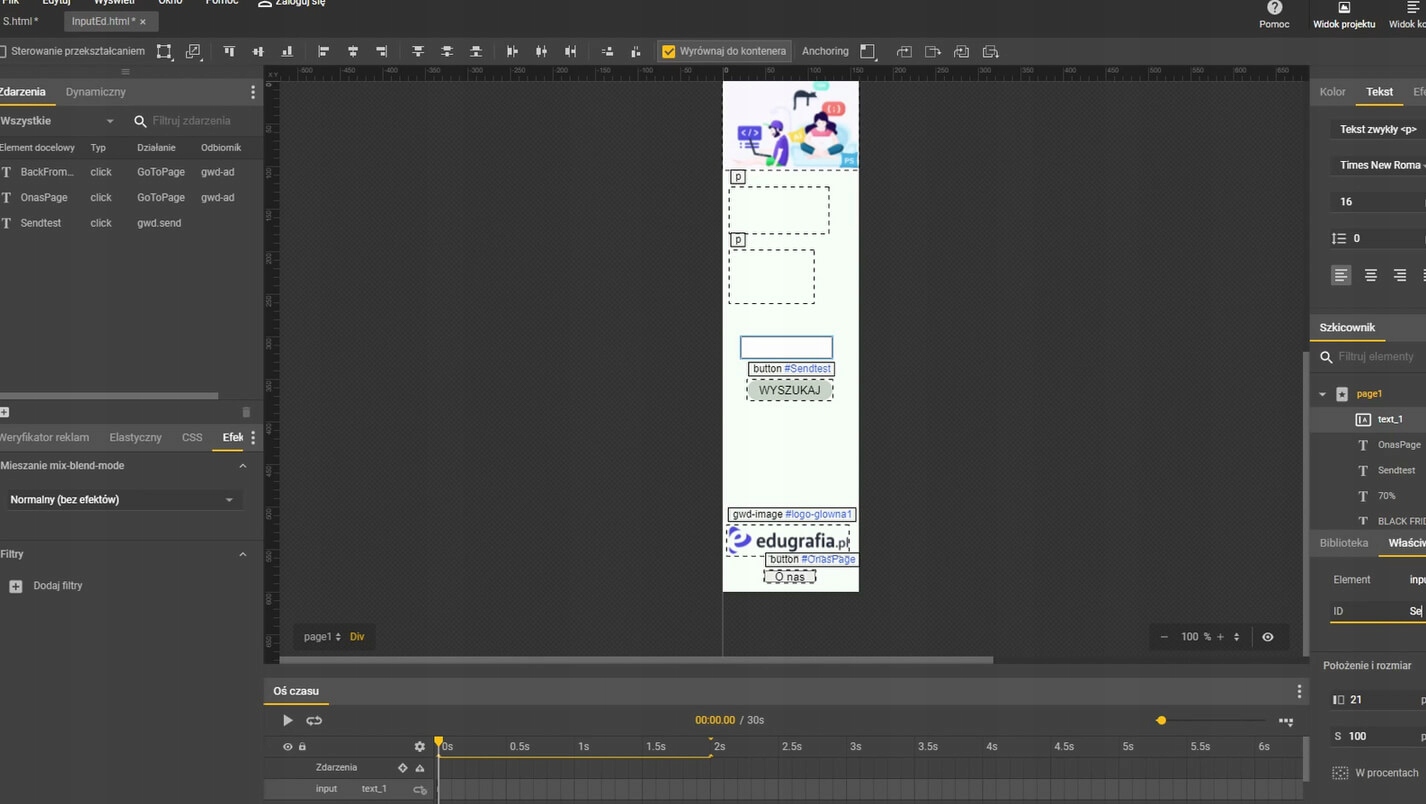Screen dimensions: 1426x804
Task: Center-align text in Tekst panel
Action: tap(1370, 275)
